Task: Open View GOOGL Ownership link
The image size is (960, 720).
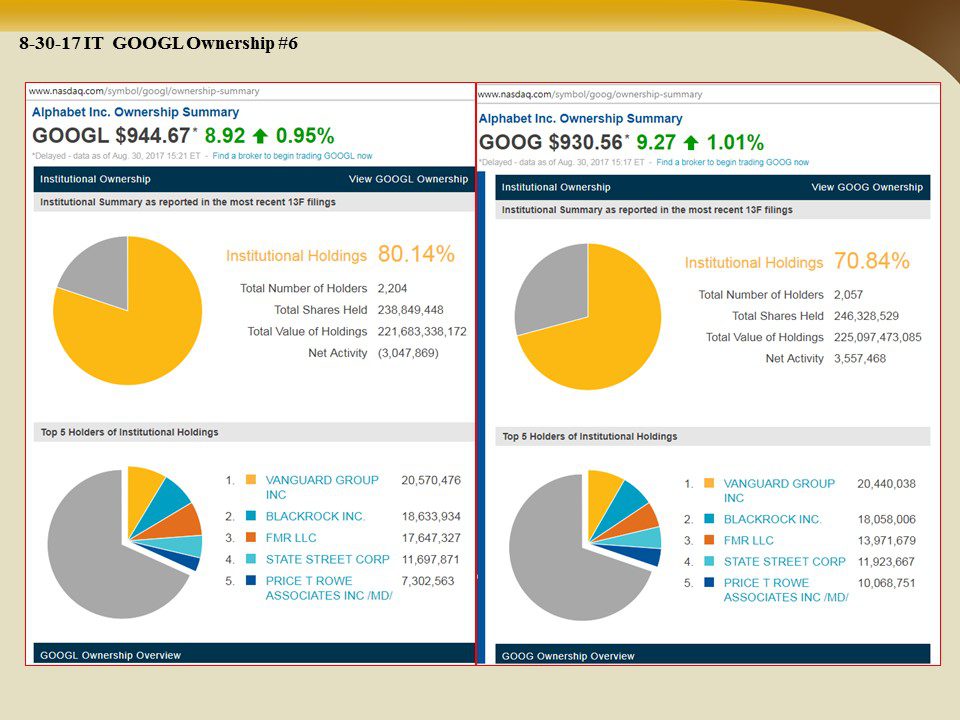Action: point(408,179)
